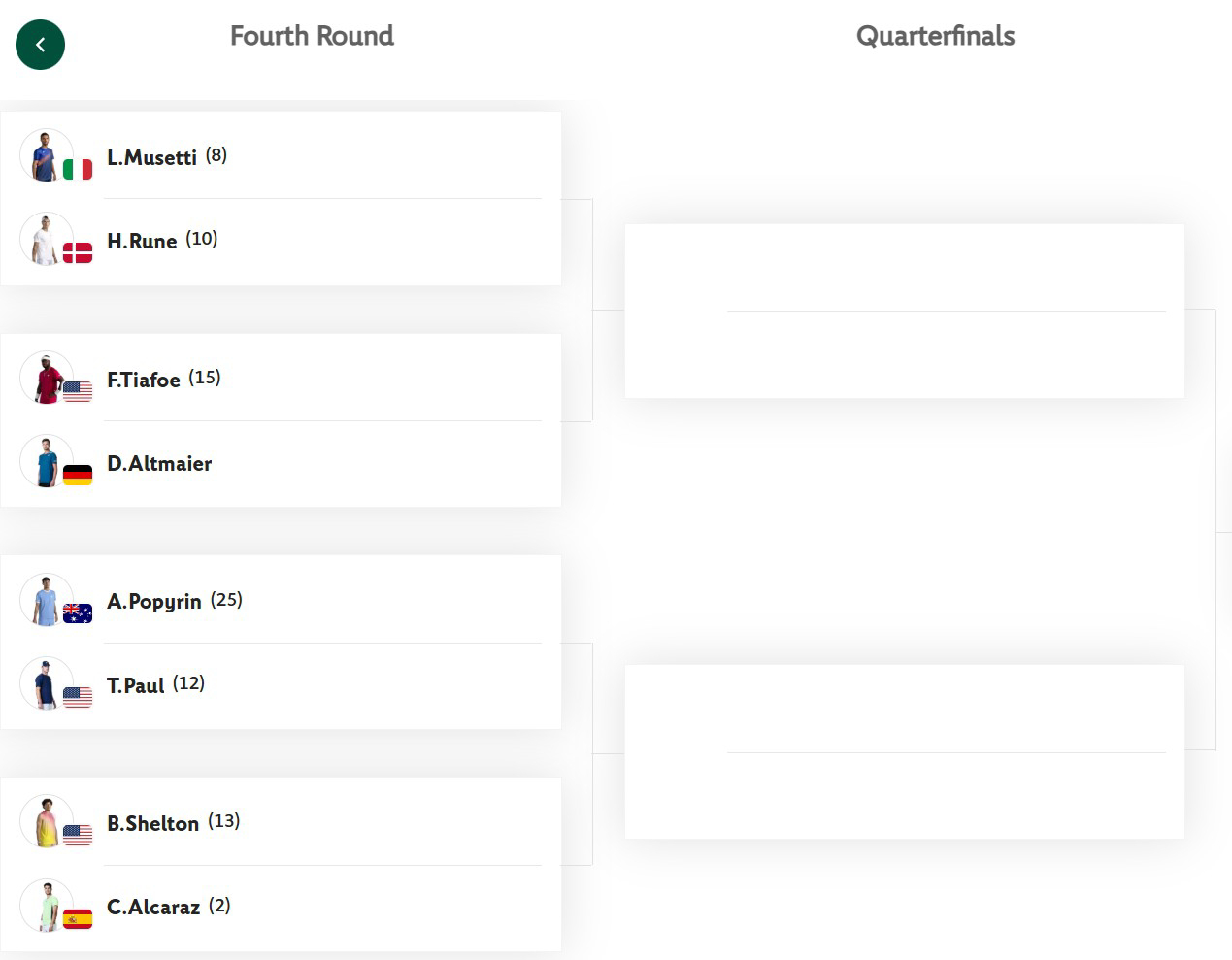Select B.Shelton's player picture
The width and height of the screenshot is (1232, 960).
point(46,821)
